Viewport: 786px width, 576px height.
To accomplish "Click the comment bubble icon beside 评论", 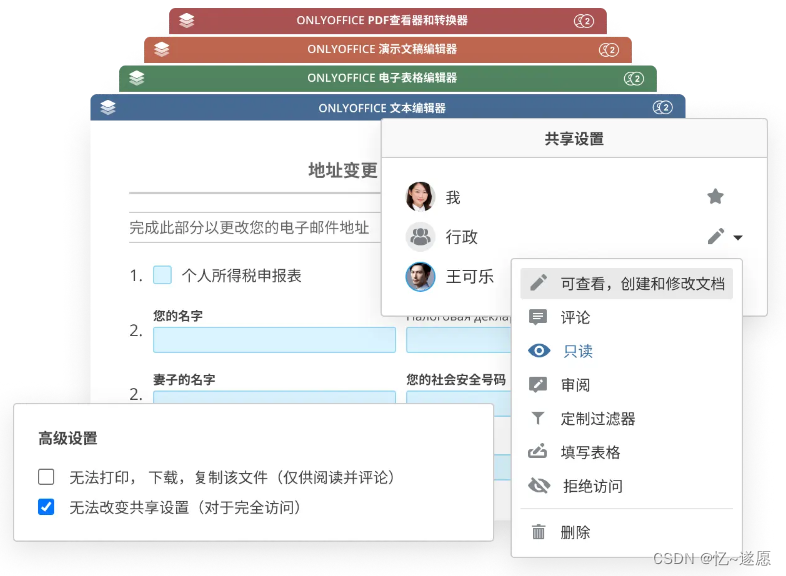I will [x=538, y=317].
